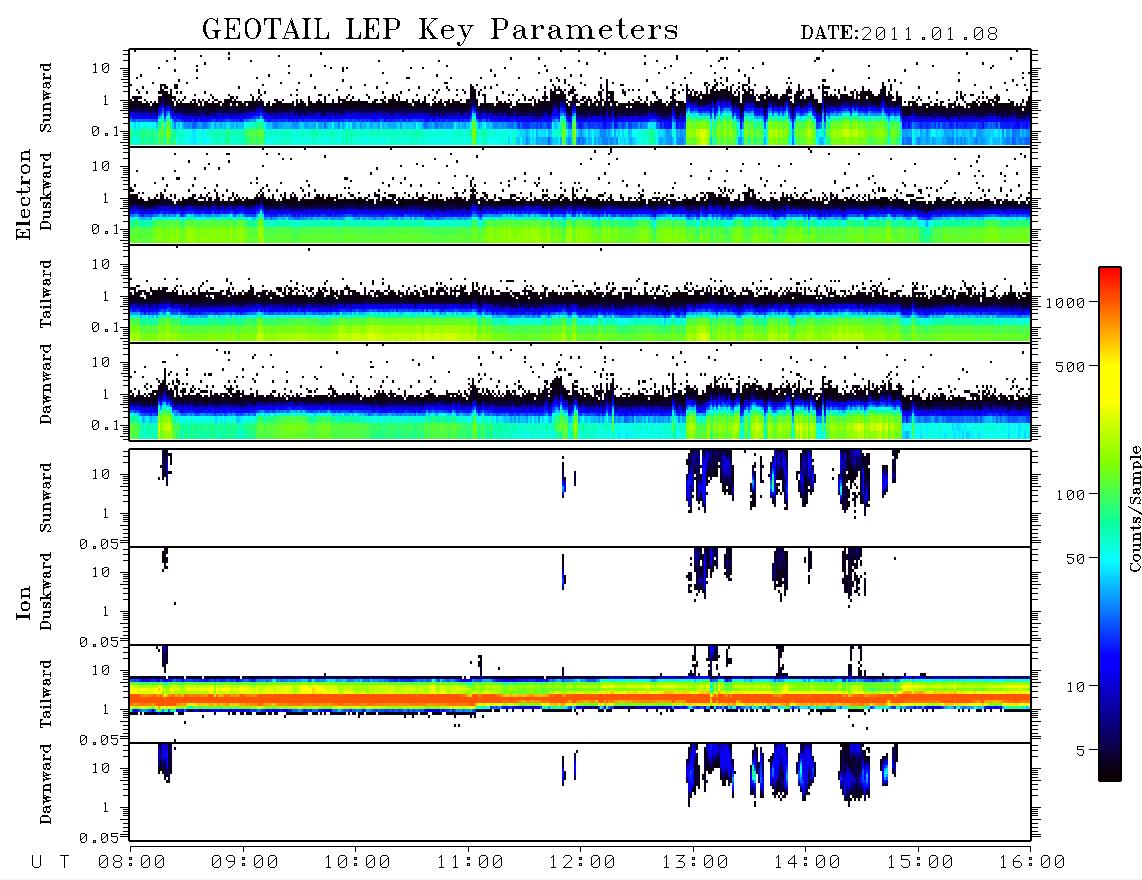Select the Ion Duskward axis label
This screenshot has height=880, width=1142.
point(46,591)
